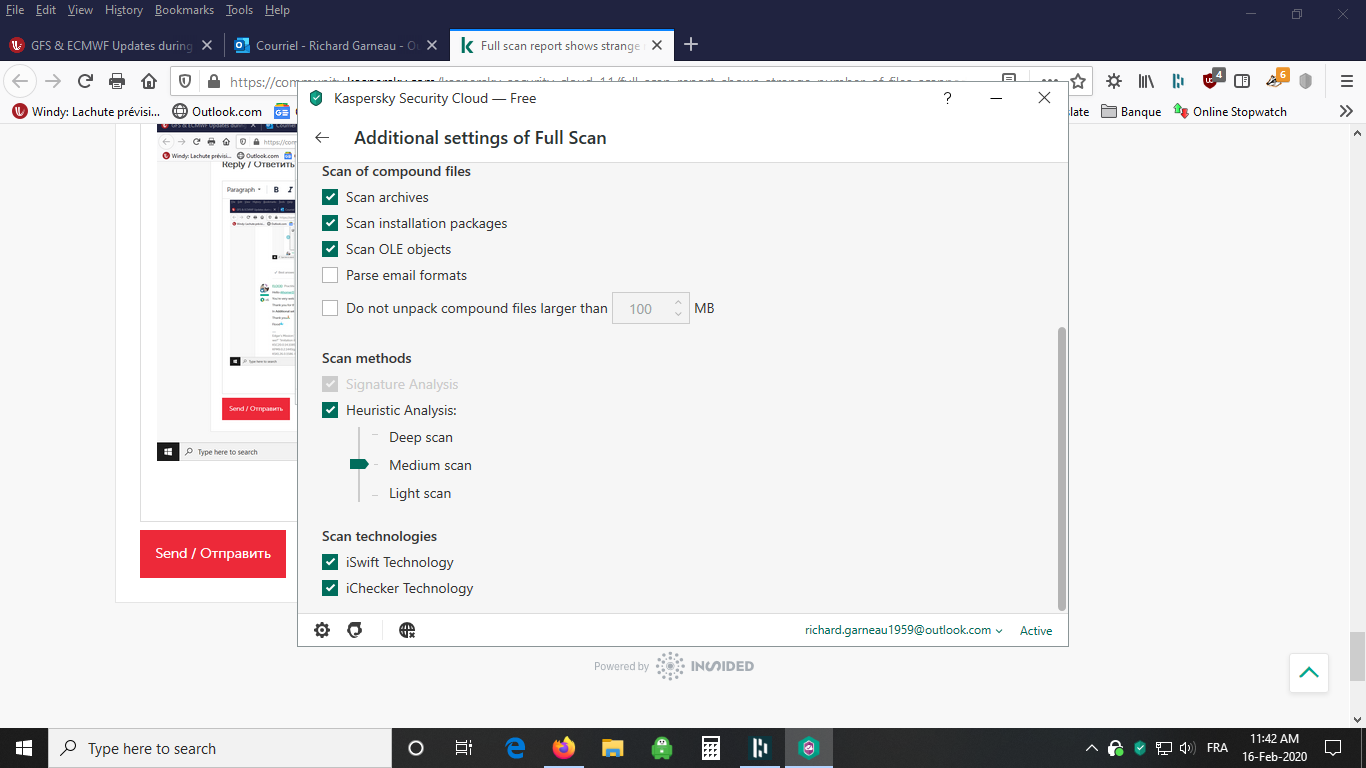The height and width of the screenshot is (768, 1366).
Task: Go to Firefox home page
Action: coord(149,81)
